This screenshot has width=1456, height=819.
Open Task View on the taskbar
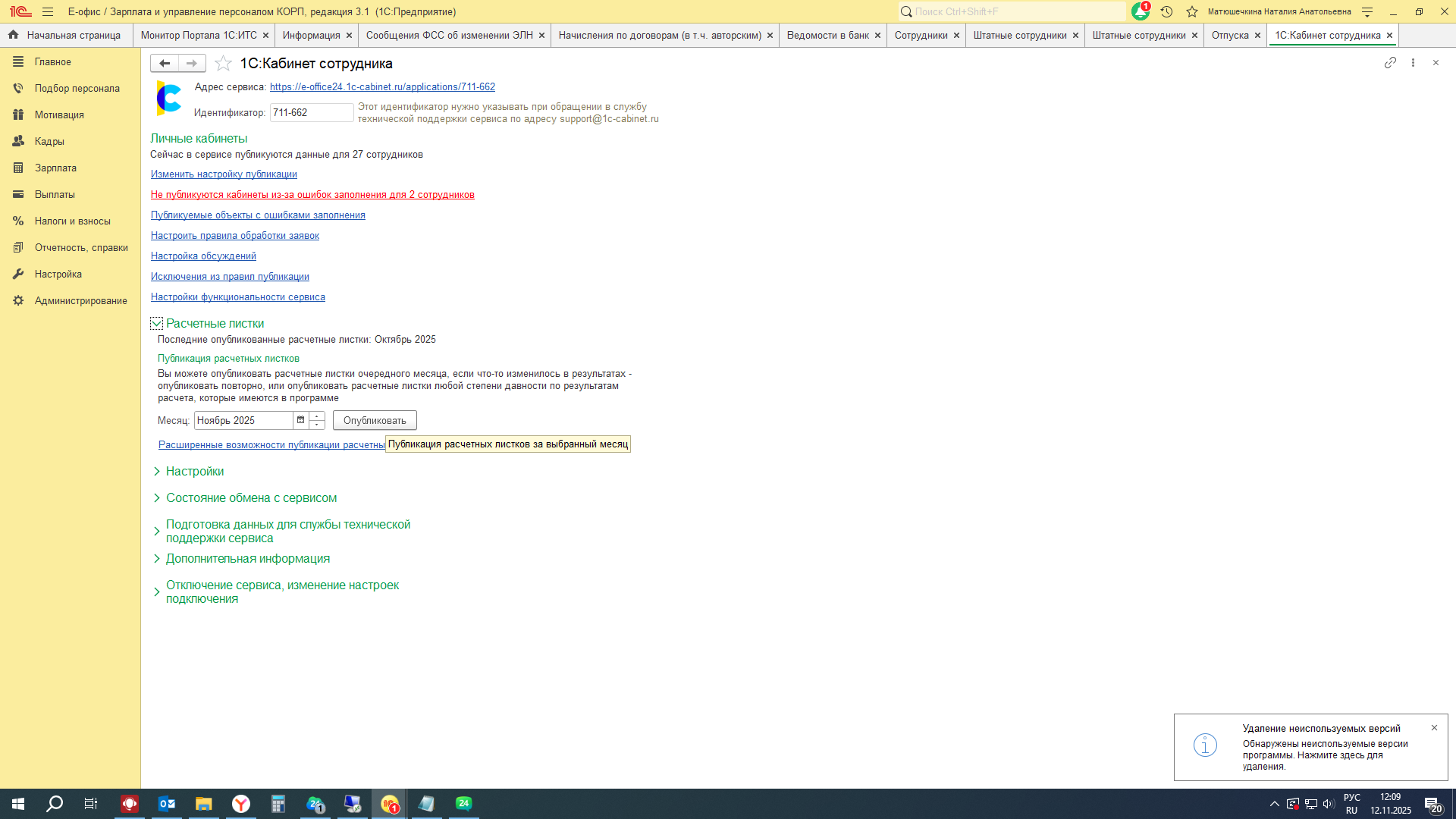[x=91, y=804]
